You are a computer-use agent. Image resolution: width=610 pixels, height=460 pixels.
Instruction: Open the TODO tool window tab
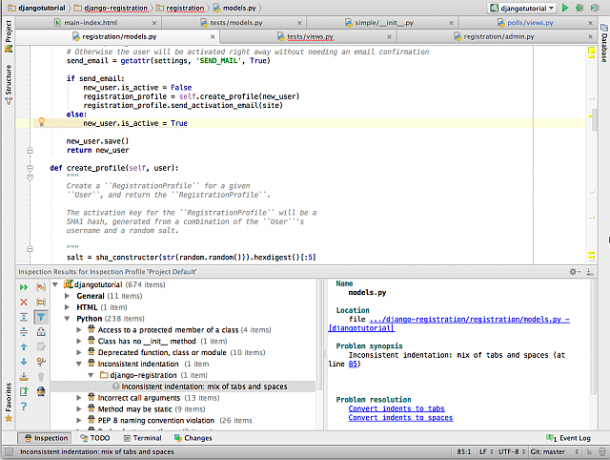(x=95, y=438)
